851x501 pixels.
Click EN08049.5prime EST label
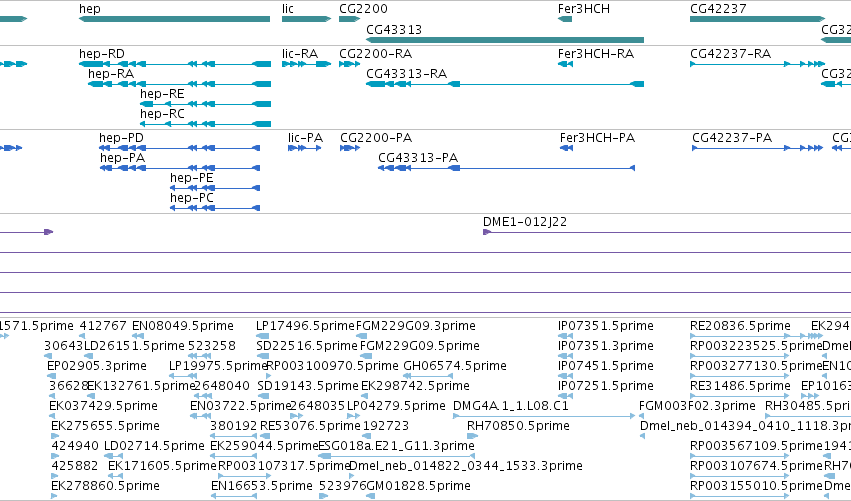click(183, 326)
